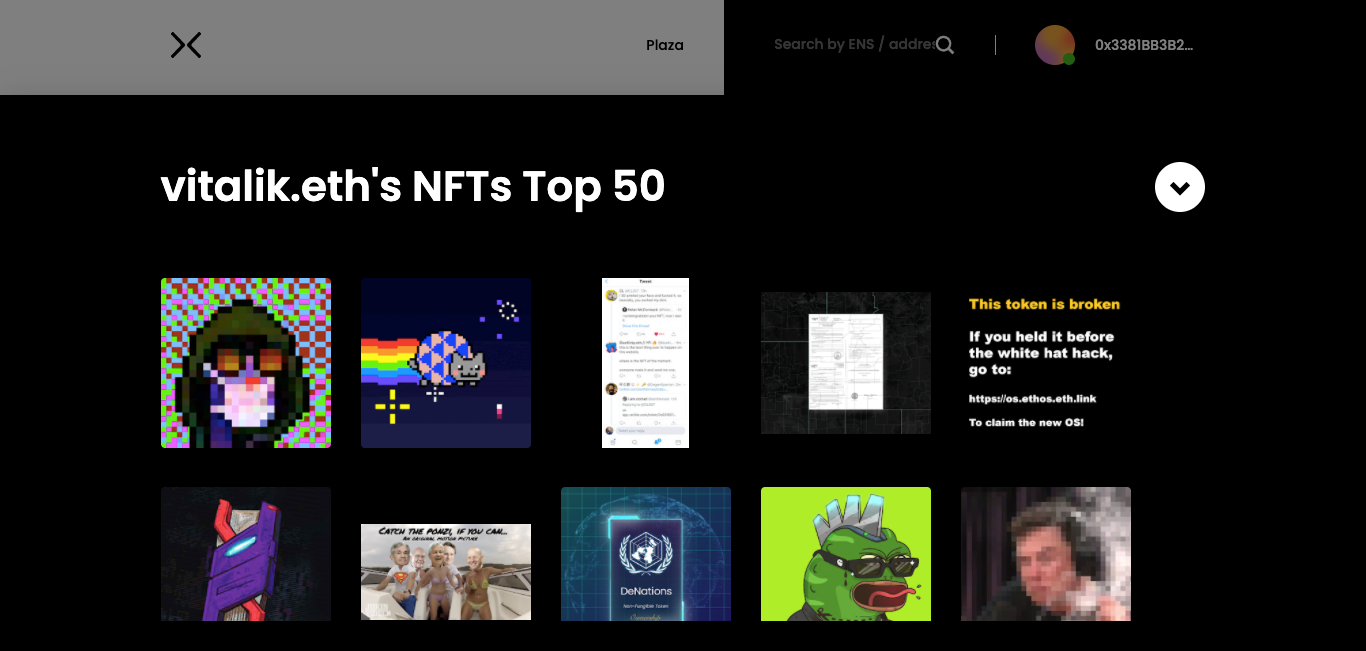Select the purple robot emblem NFT
1366x651 pixels.
[x=246, y=554]
